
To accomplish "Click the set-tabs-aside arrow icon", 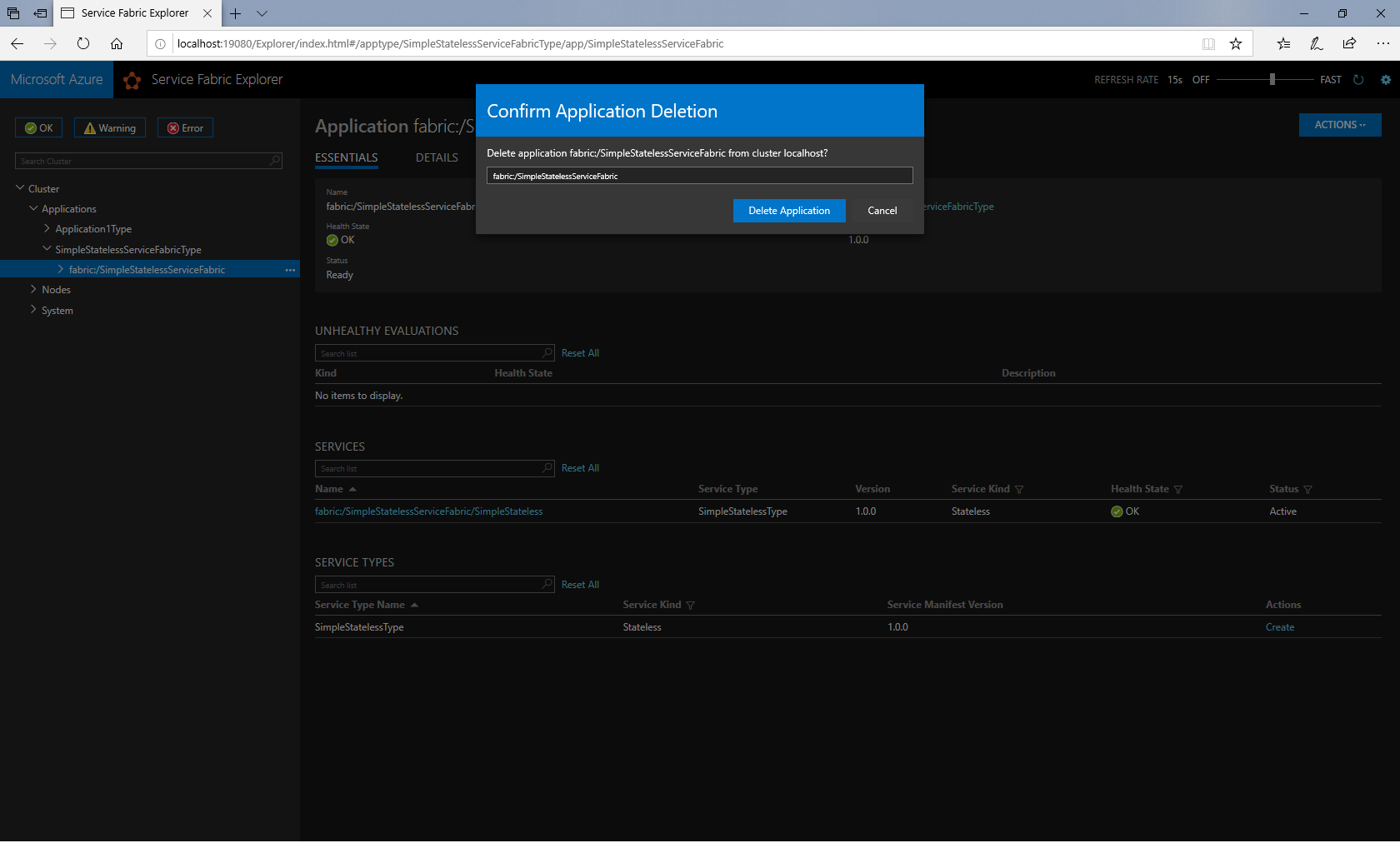I will click(x=40, y=13).
